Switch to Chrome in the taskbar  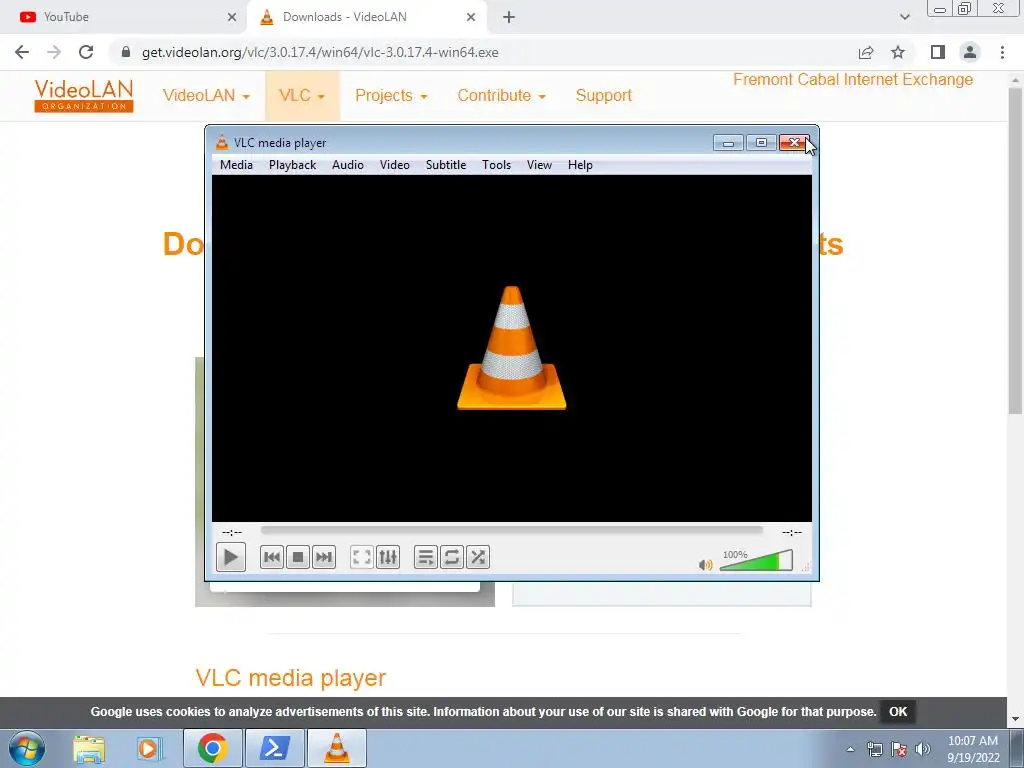pyautogui.click(x=212, y=748)
